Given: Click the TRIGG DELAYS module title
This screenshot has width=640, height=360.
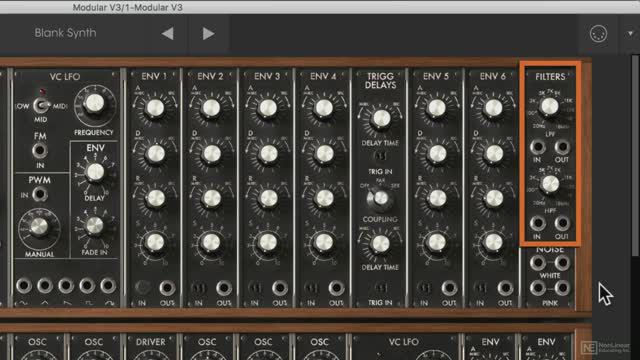Looking at the screenshot, I should (x=380, y=81).
